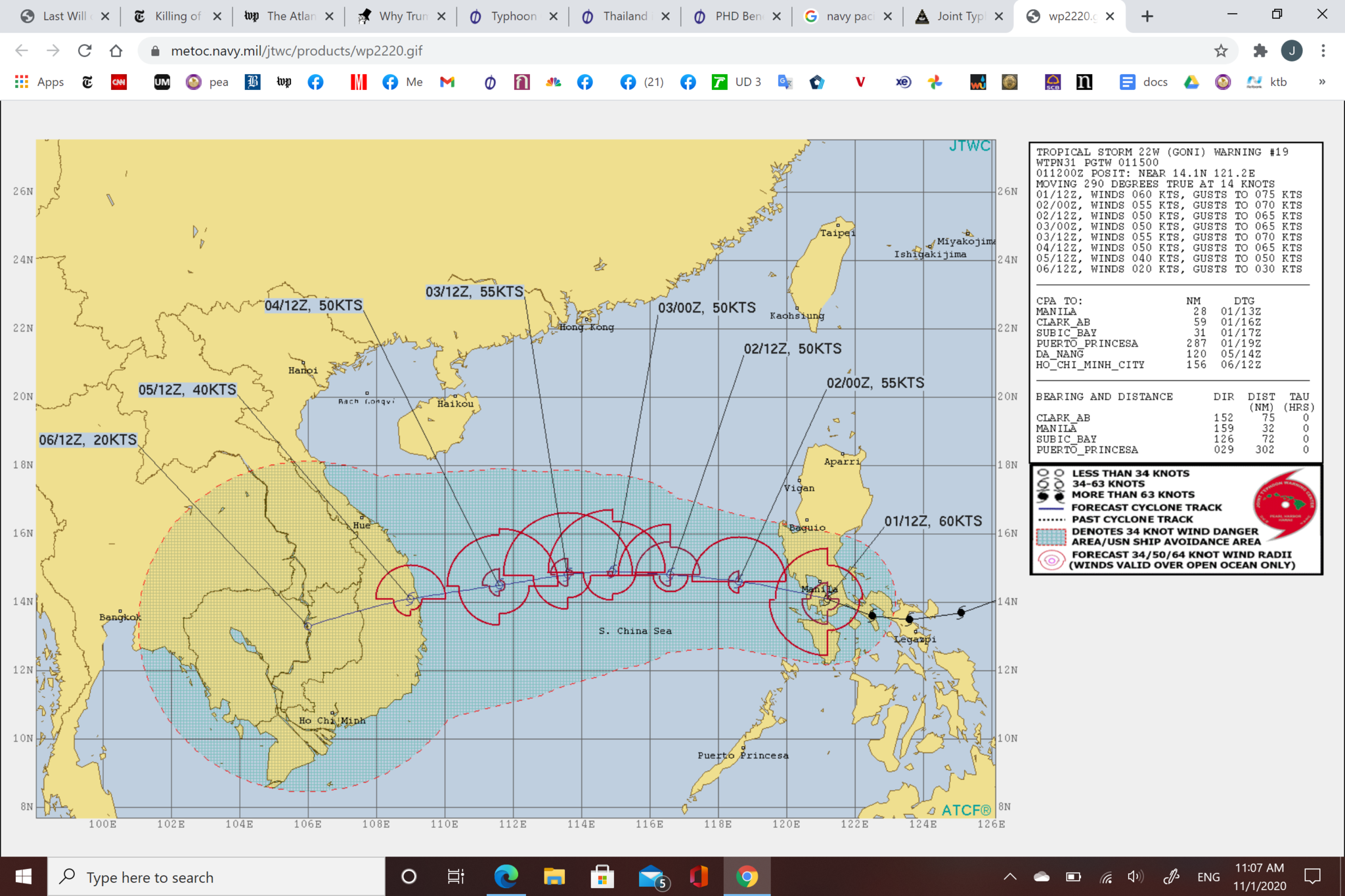Open the Apps bookmark shortcut
The height and width of the screenshot is (896, 1345).
click(39, 81)
